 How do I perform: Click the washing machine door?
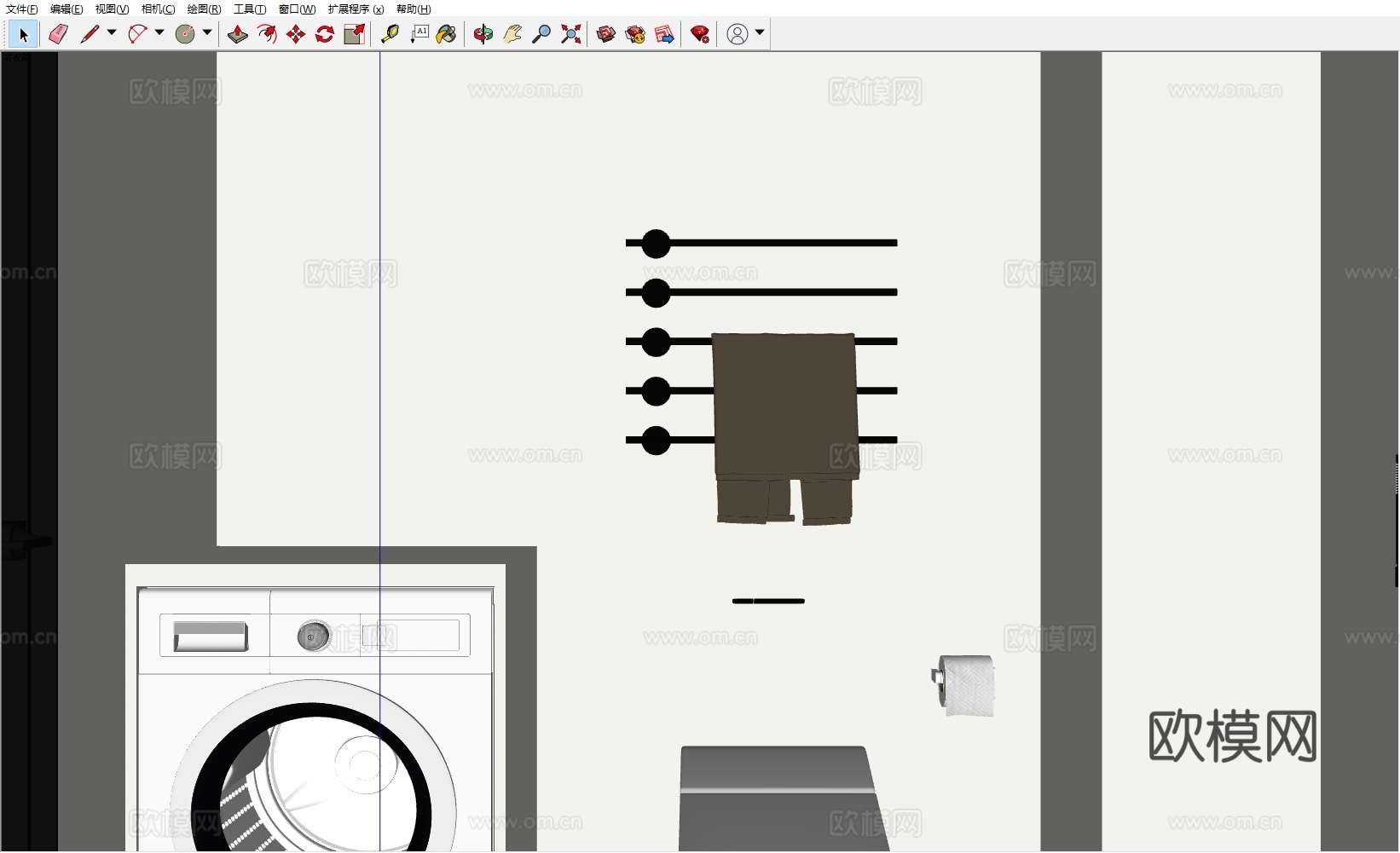(x=313, y=767)
